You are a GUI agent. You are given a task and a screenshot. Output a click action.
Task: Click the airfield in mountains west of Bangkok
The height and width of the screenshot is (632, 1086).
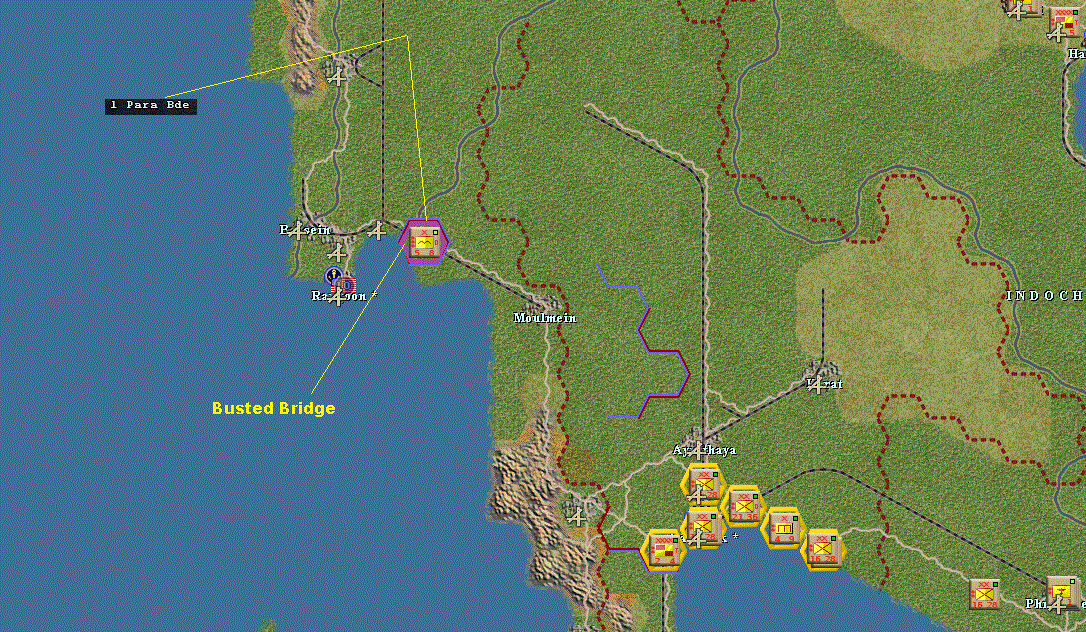tap(576, 516)
